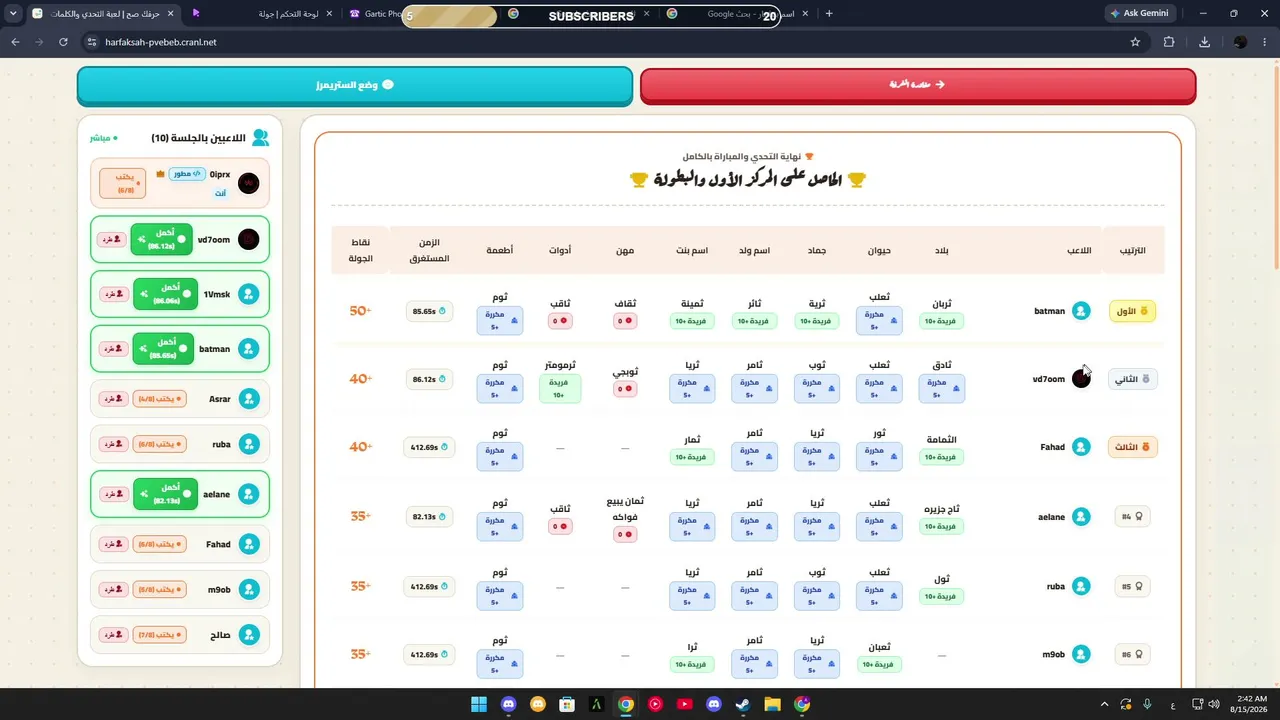Open Steam from the taskbar
This screenshot has height=720, width=1280.
tap(743, 704)
